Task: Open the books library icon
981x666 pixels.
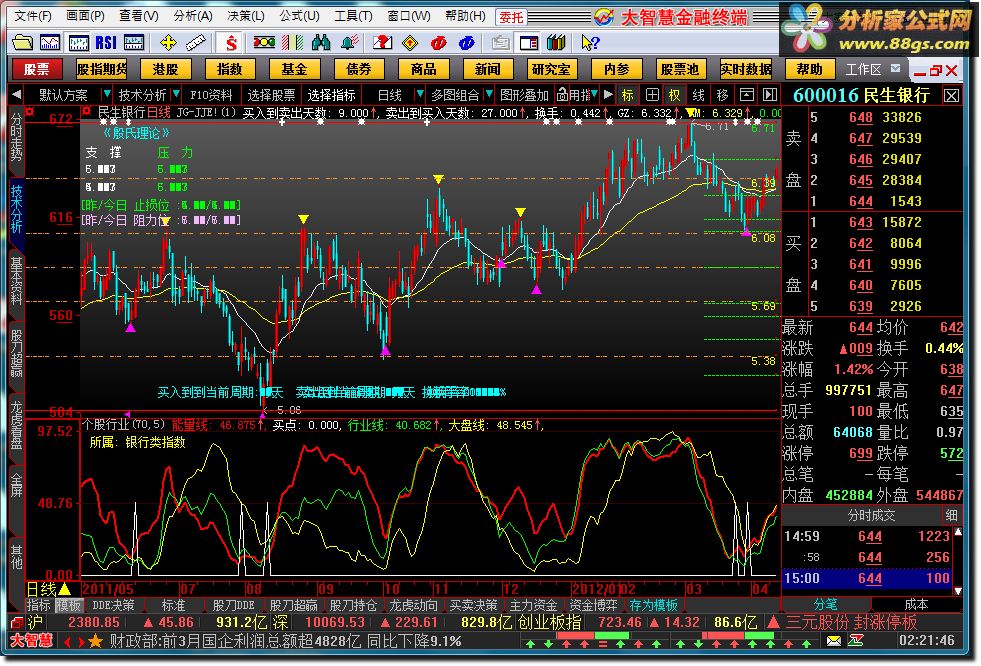Action: (556, 43)
